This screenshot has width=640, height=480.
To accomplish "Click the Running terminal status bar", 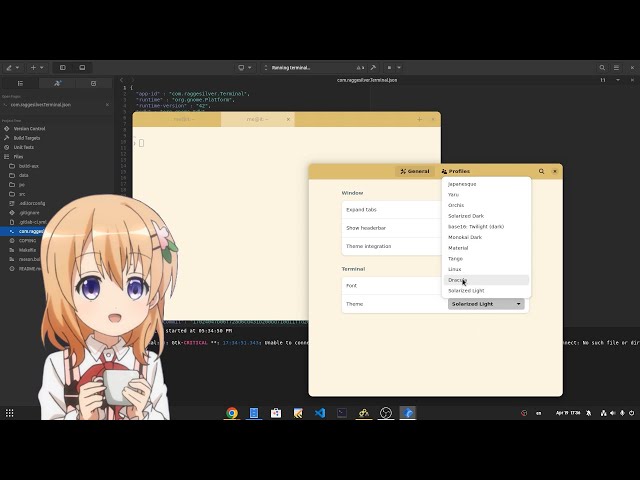I will [313, 68].
